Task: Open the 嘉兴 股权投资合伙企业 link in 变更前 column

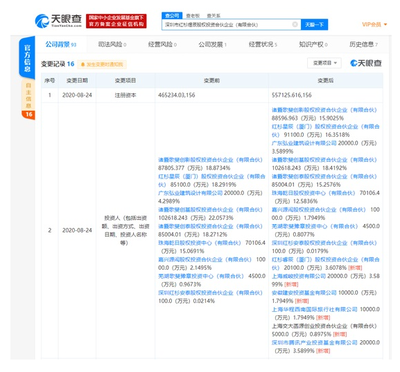Action: (205, 259)
